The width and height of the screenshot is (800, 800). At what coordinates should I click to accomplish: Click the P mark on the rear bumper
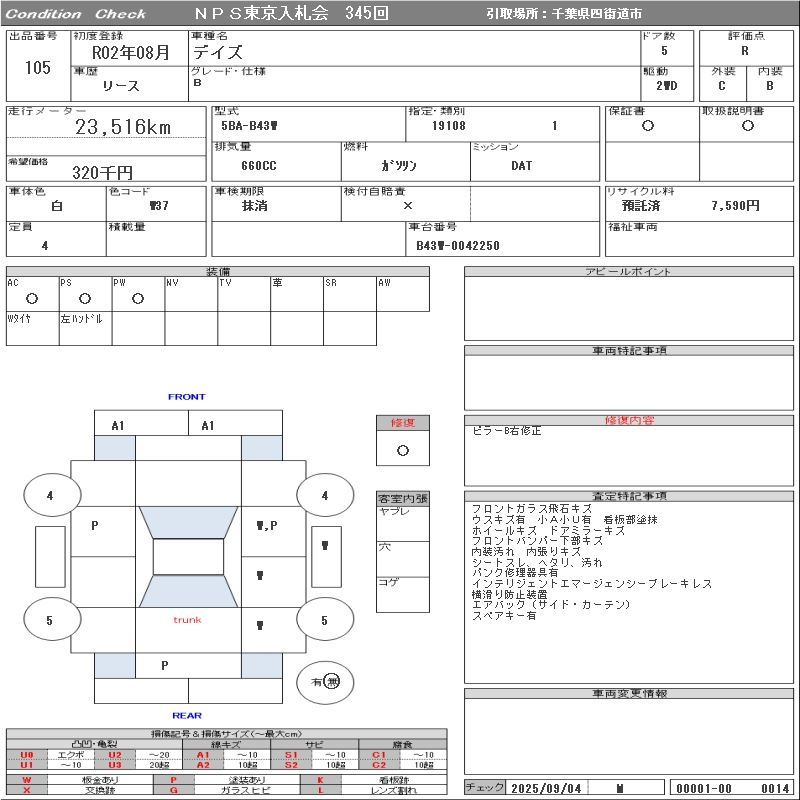pos(164,665)
